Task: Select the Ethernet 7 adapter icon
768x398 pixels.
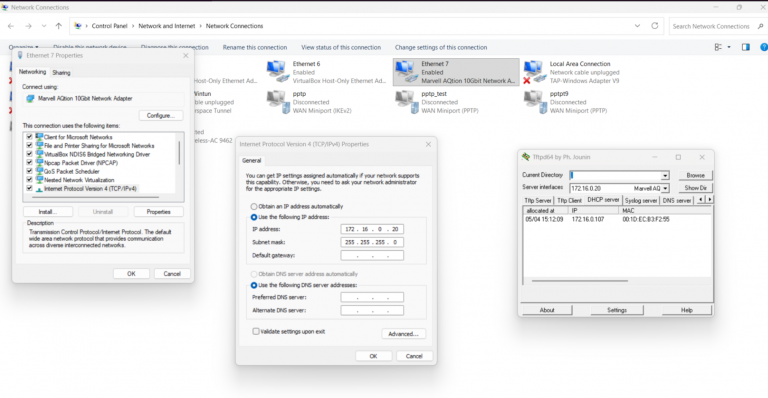Action: pos(406,71)
